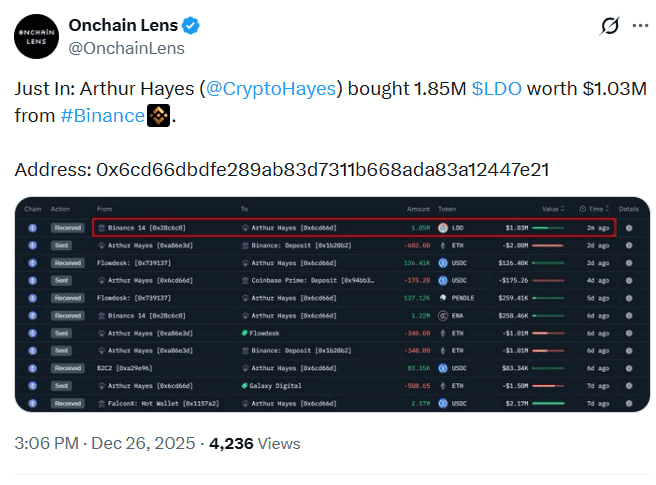Open the three-dot more options menu

[x=639, y=26]
